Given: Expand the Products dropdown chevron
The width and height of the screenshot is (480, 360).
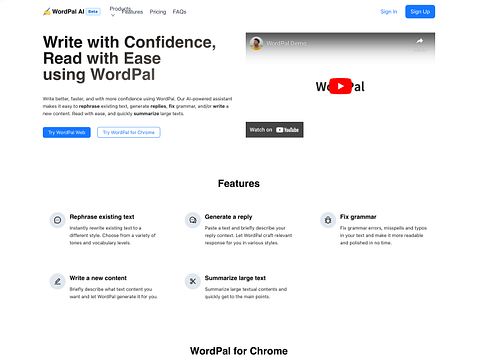Looking at the screenshot, I should point(113,15).
